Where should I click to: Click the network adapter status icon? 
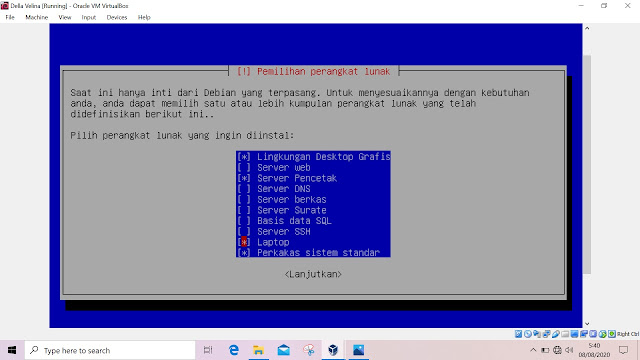tap(546, 334)
